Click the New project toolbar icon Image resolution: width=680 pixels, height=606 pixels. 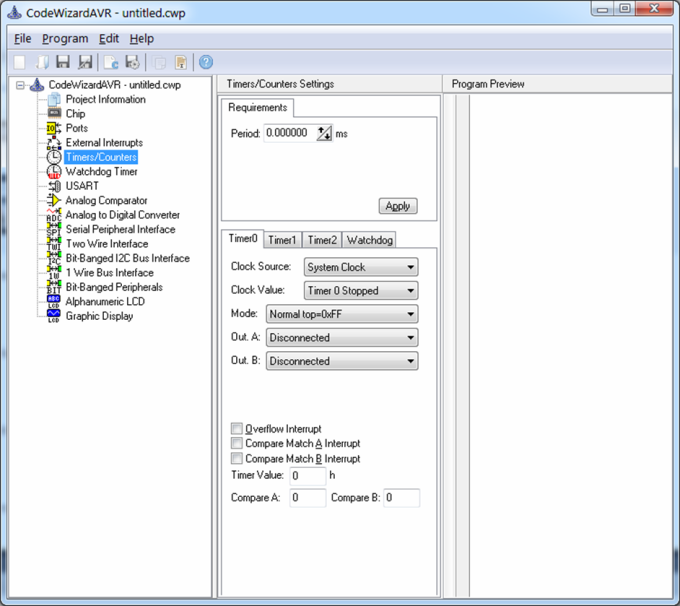[20, 62]
